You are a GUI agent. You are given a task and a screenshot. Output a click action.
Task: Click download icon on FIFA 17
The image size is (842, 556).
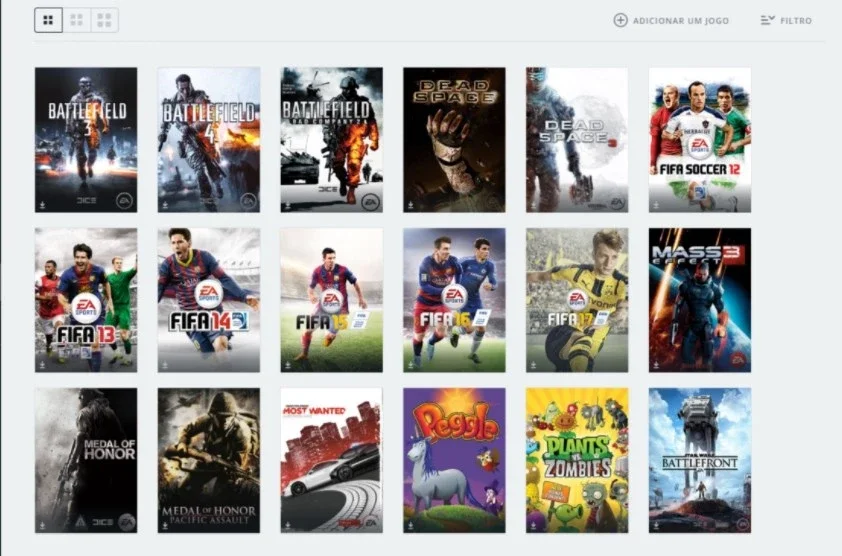tap(533, 365)
